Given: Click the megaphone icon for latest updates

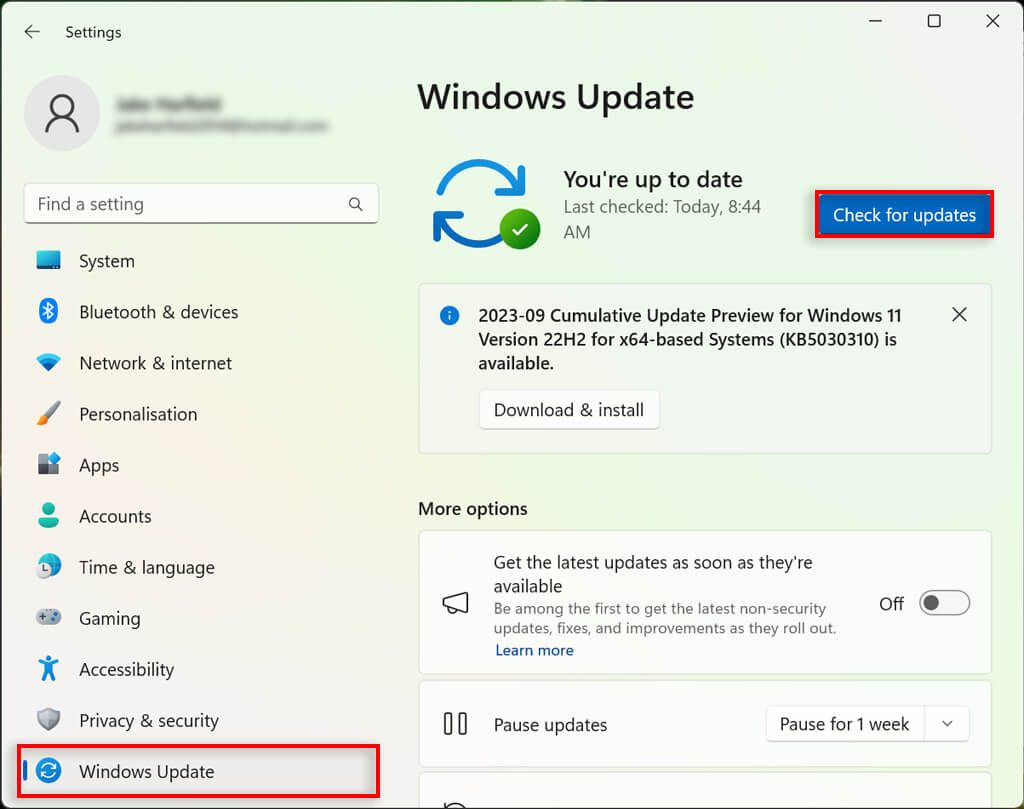Looking at the screenshot, I should [455, 603].
